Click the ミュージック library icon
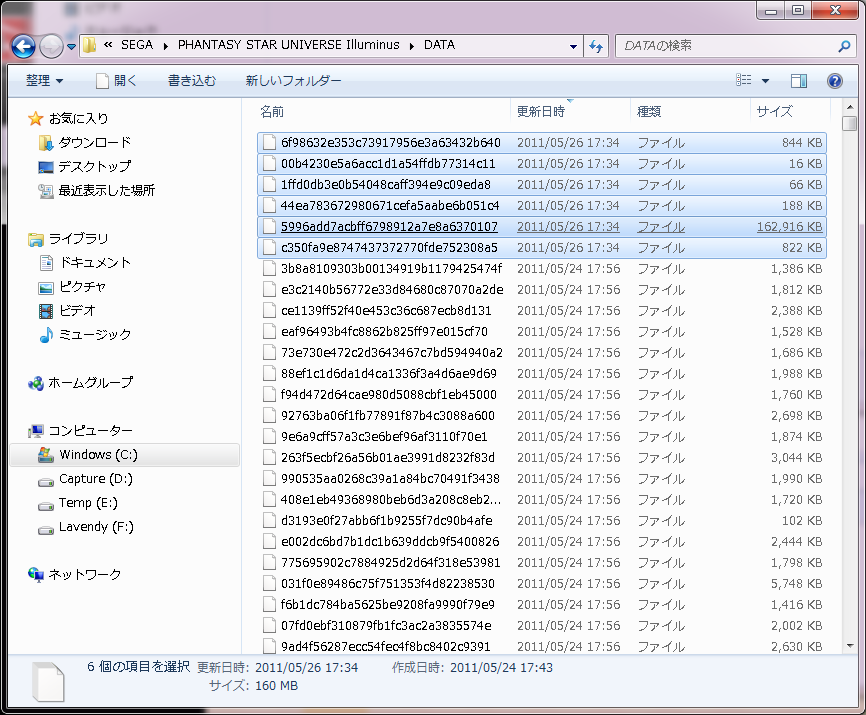This screenshot has height=715, width=866. [x=46, y=335]
